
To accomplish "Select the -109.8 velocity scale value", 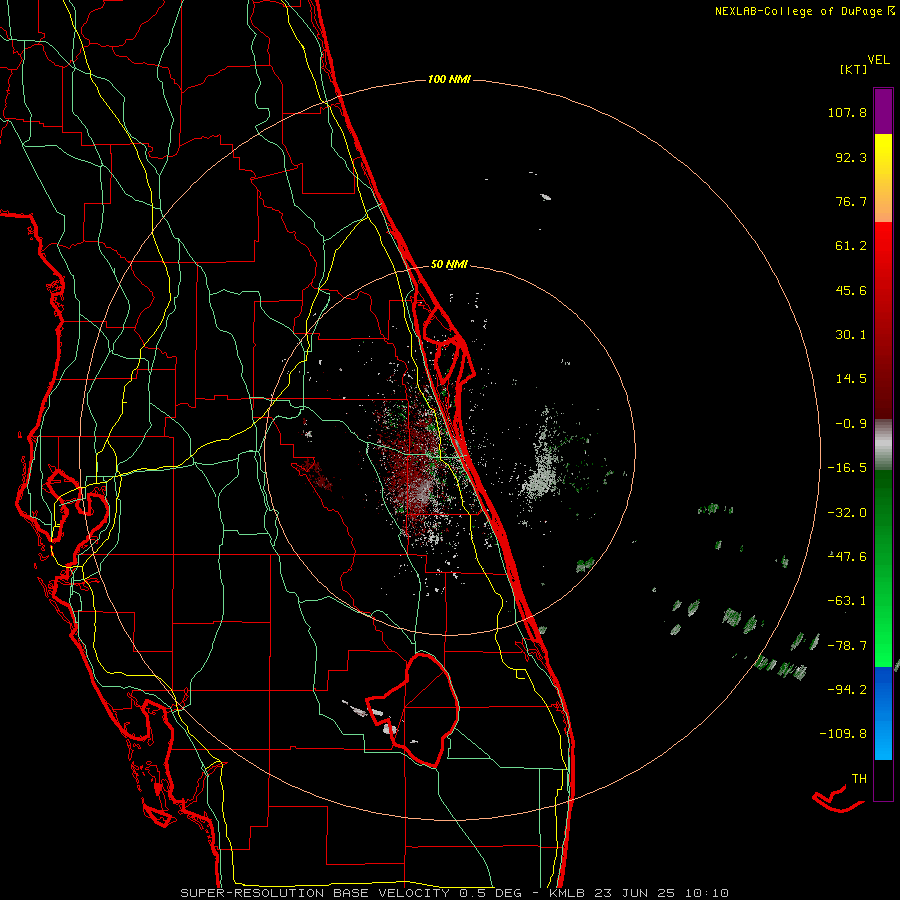I will click(x=843, y=734).
